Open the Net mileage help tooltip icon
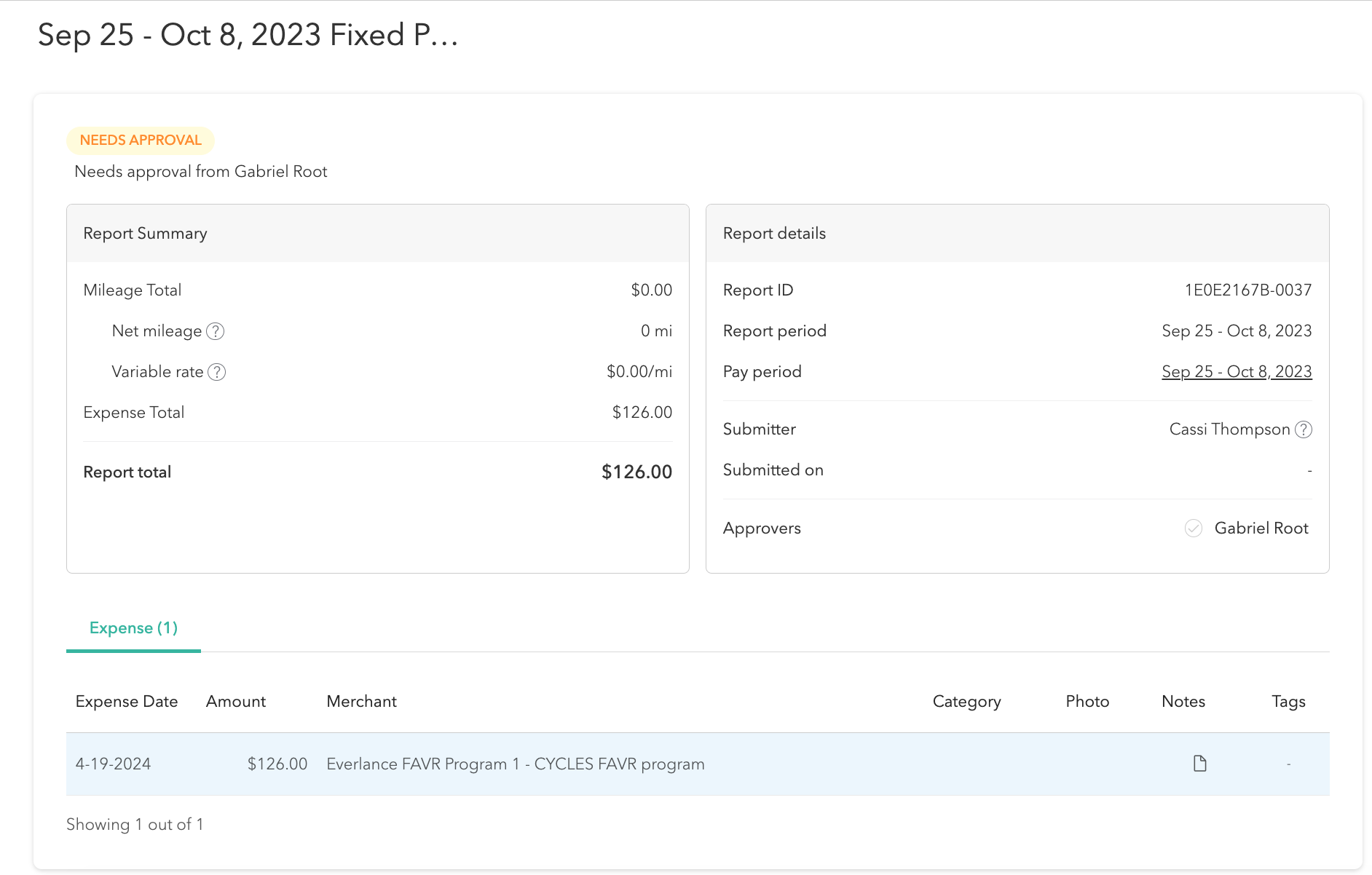Screen dimensions: 1372x875 coord(215,331)
